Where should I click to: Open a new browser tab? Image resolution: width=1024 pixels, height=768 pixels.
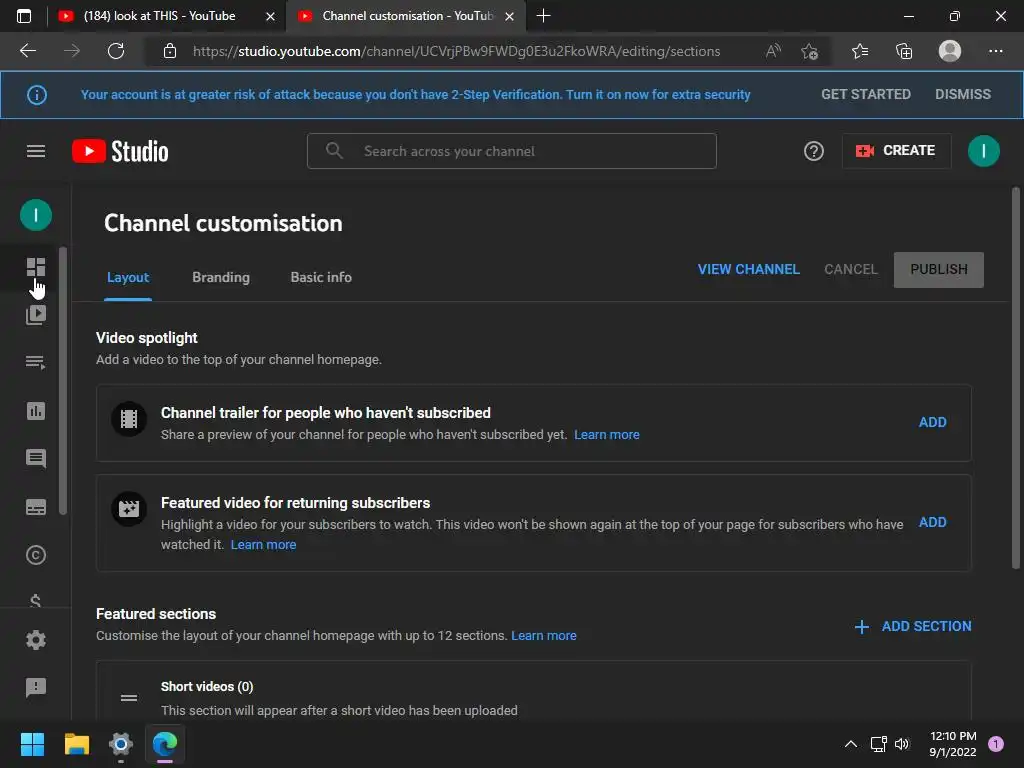(543, 16)
